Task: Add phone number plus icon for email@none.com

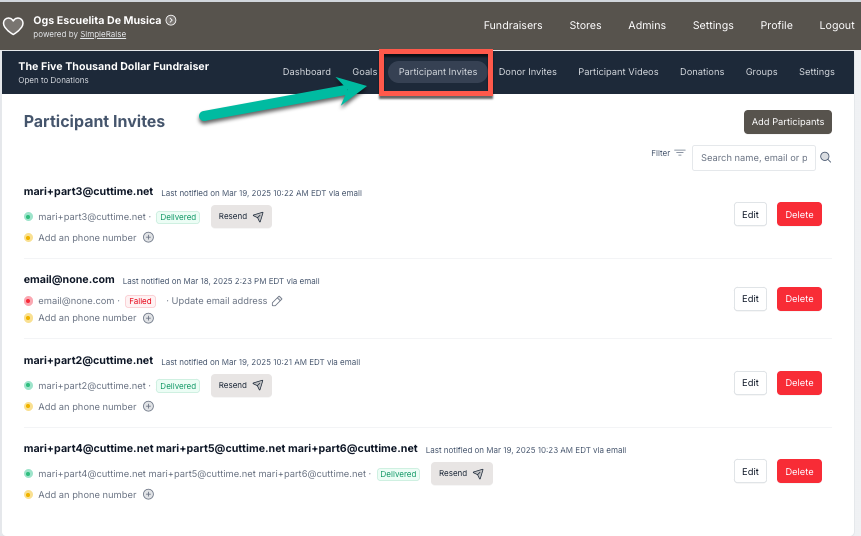Action: pos(148,318)
